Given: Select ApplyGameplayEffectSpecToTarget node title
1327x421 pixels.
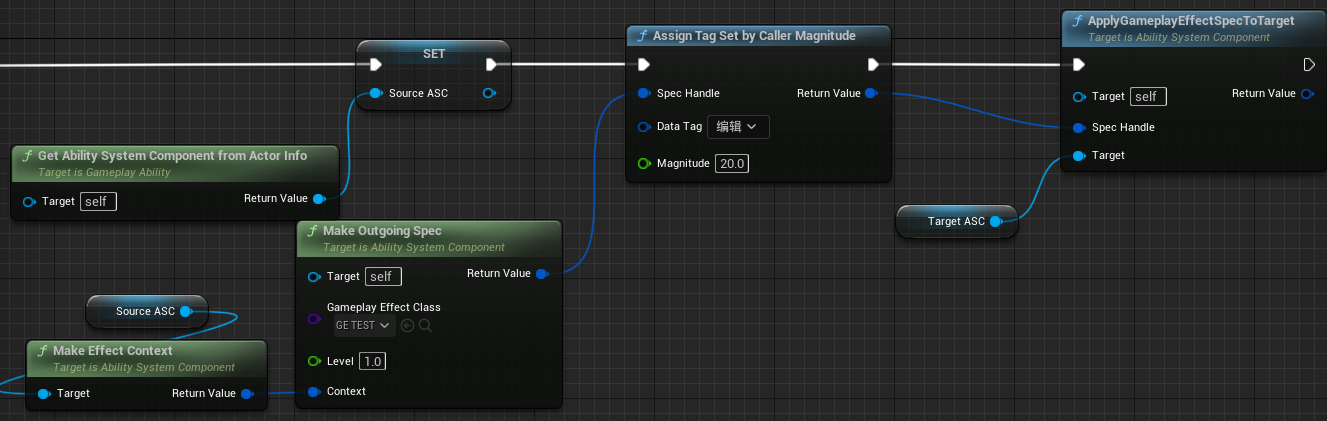Looking at the screenshot, I should pos(1190,20).
